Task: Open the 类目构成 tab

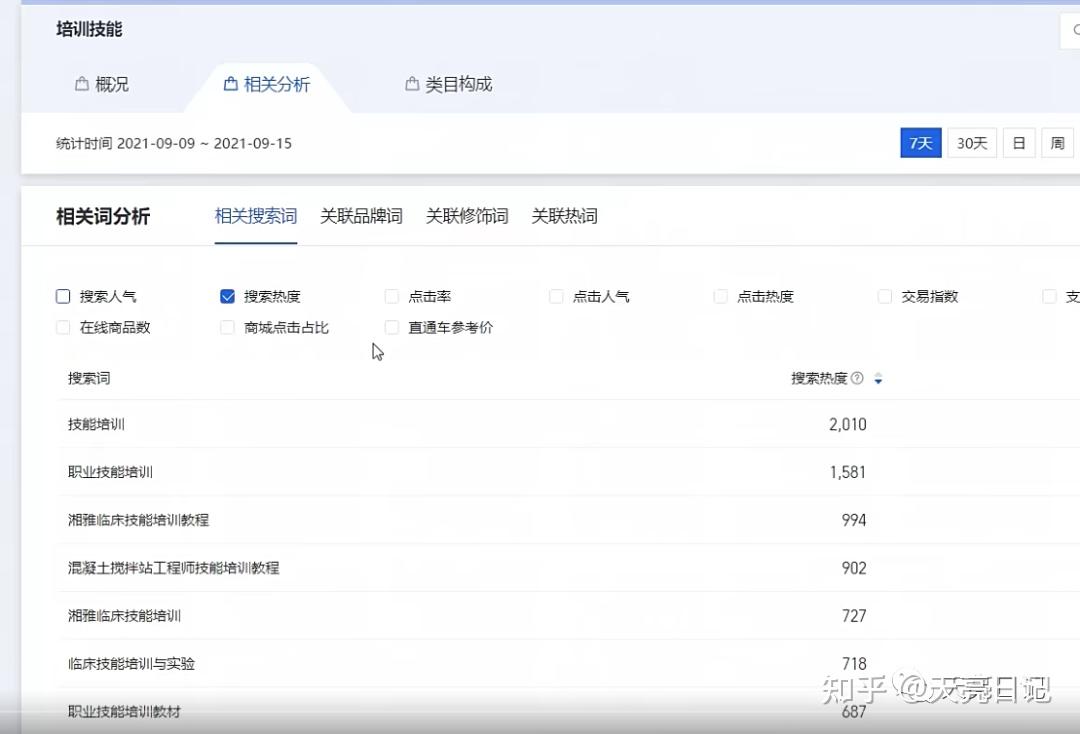Action: tap(449, 85)
